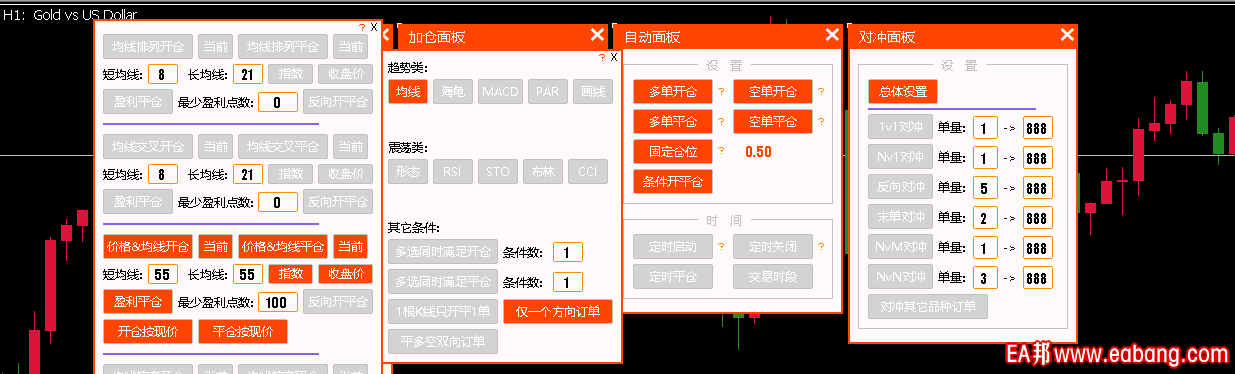Viewport: 1235px width, 374px height.
Task: Click the 对冲其它品种订单 button
Action: (928, 306)
